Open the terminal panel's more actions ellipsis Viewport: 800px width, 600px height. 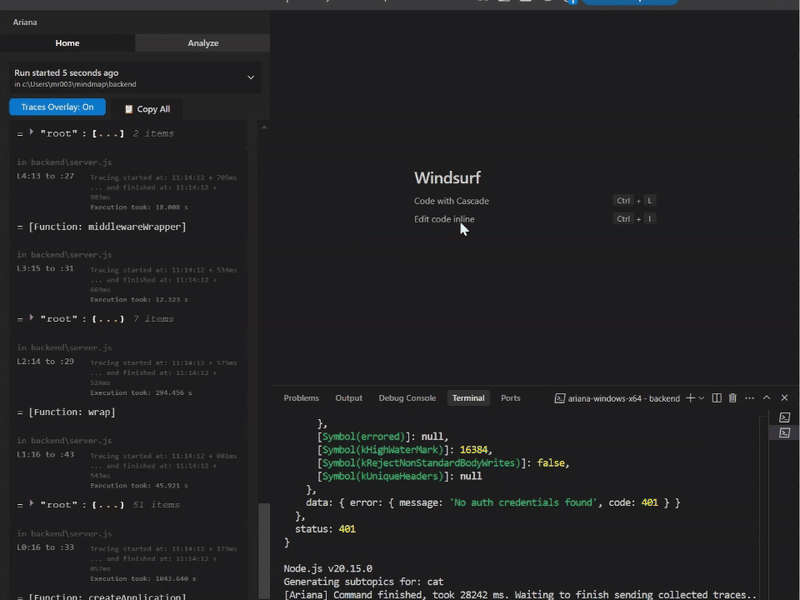tap(749, 398)
